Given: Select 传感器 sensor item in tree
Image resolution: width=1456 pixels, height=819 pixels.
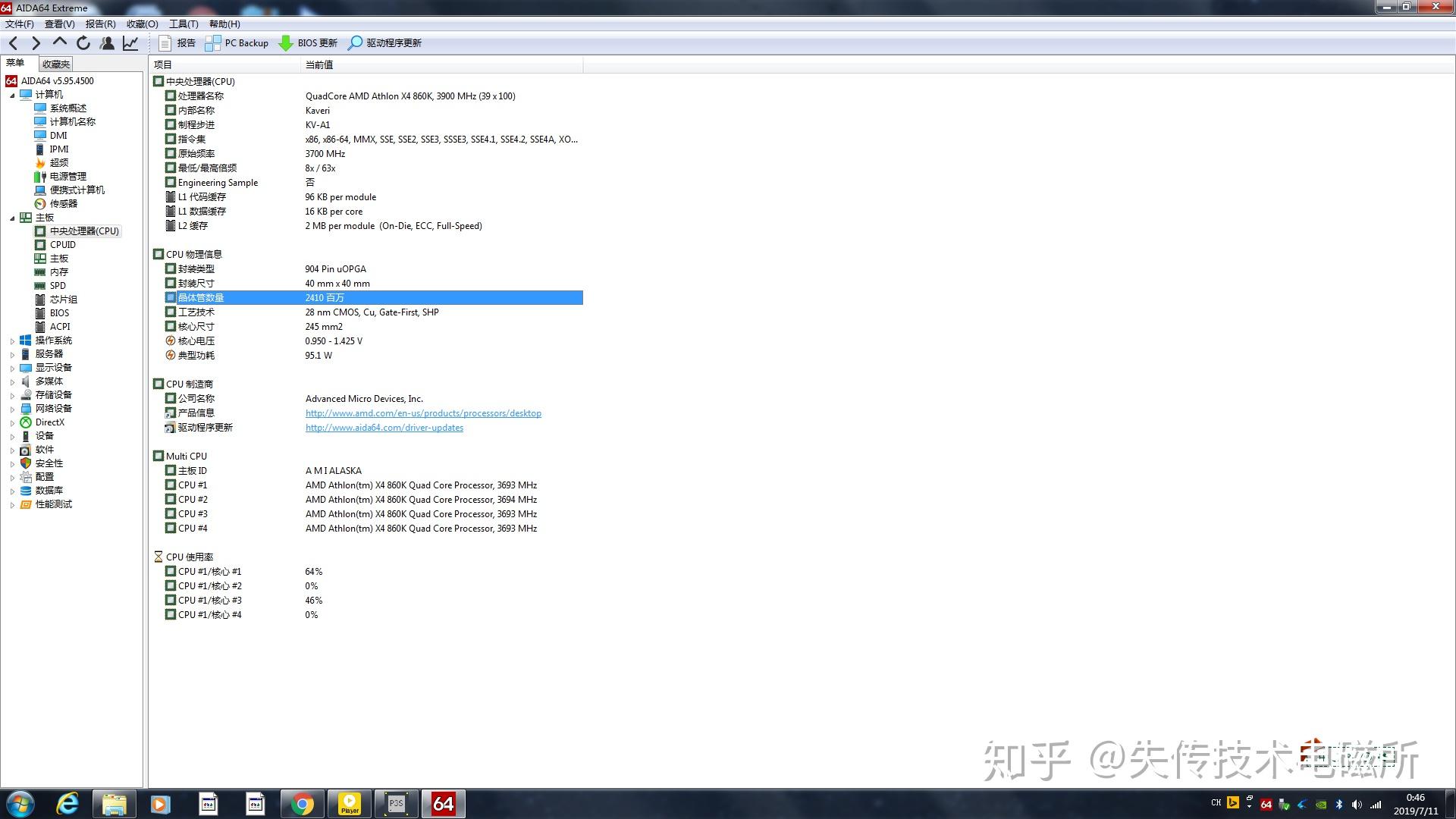Looking at the screenshot, I should 63,204.
